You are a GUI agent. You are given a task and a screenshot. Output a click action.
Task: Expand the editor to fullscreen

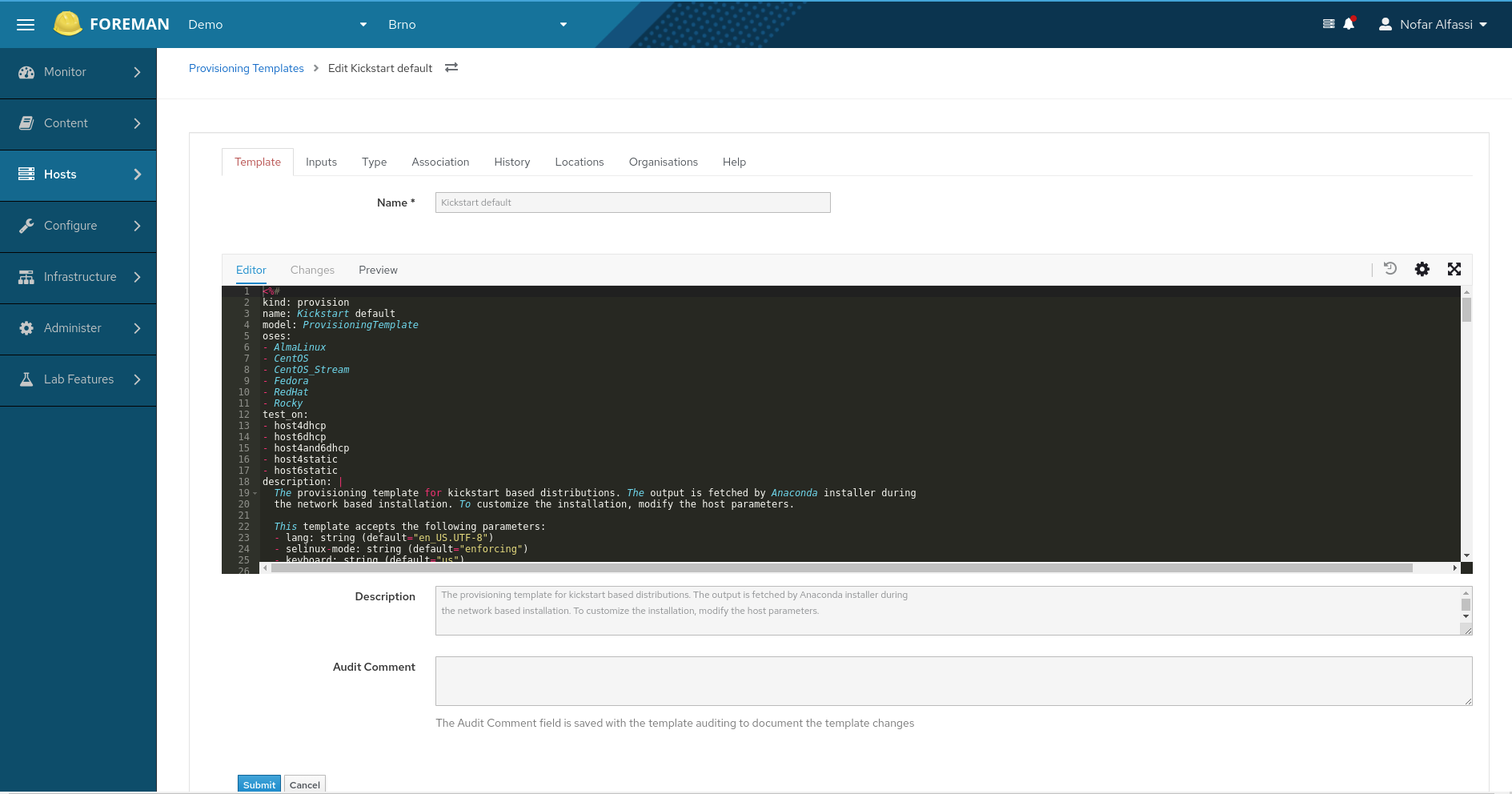[1454, 269]
